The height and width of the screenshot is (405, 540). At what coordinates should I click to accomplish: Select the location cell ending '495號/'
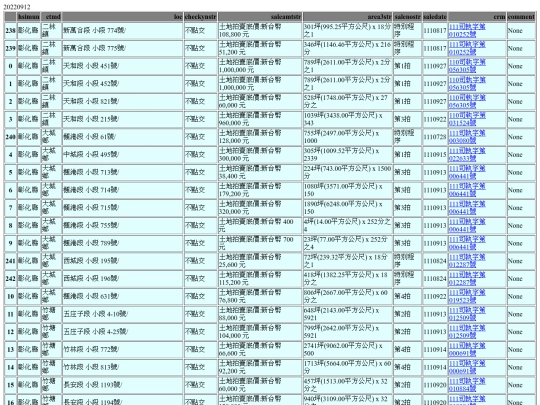[122, 155]
